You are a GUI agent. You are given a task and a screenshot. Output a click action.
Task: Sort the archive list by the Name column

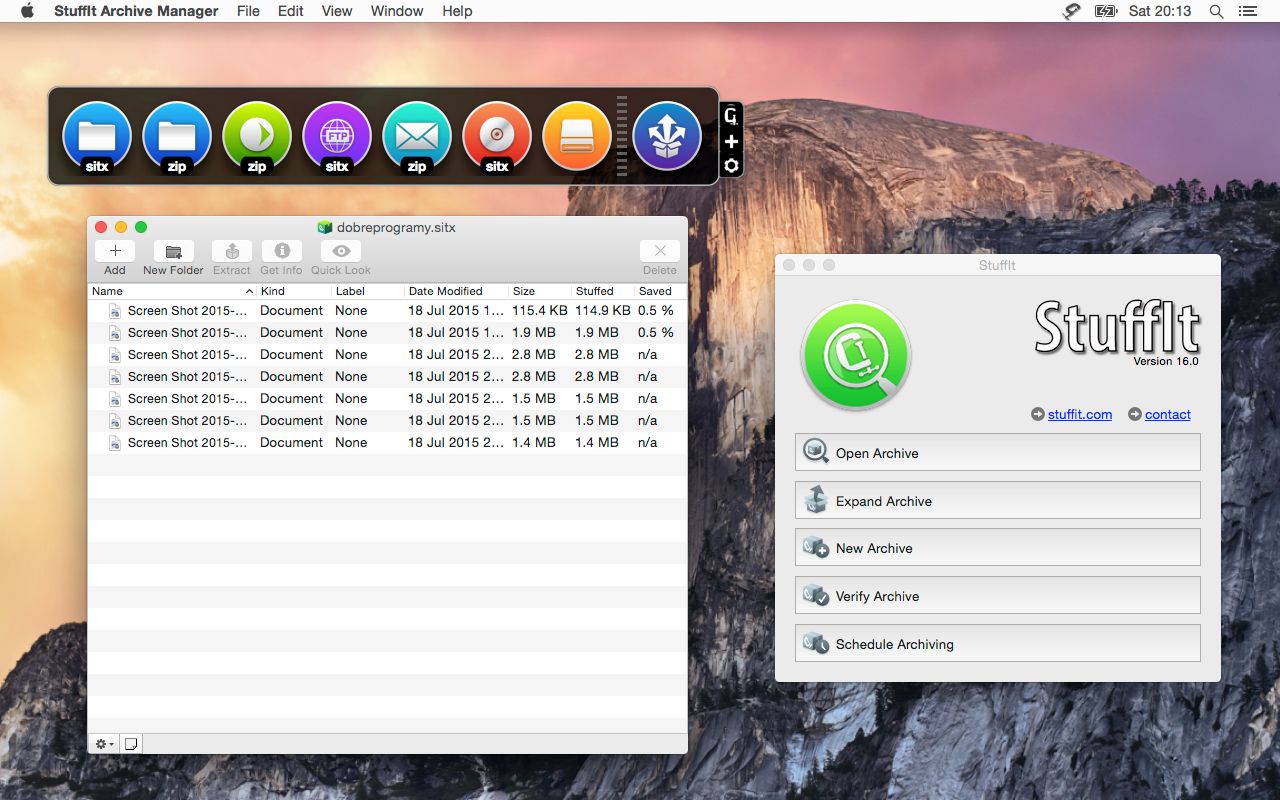171,291
